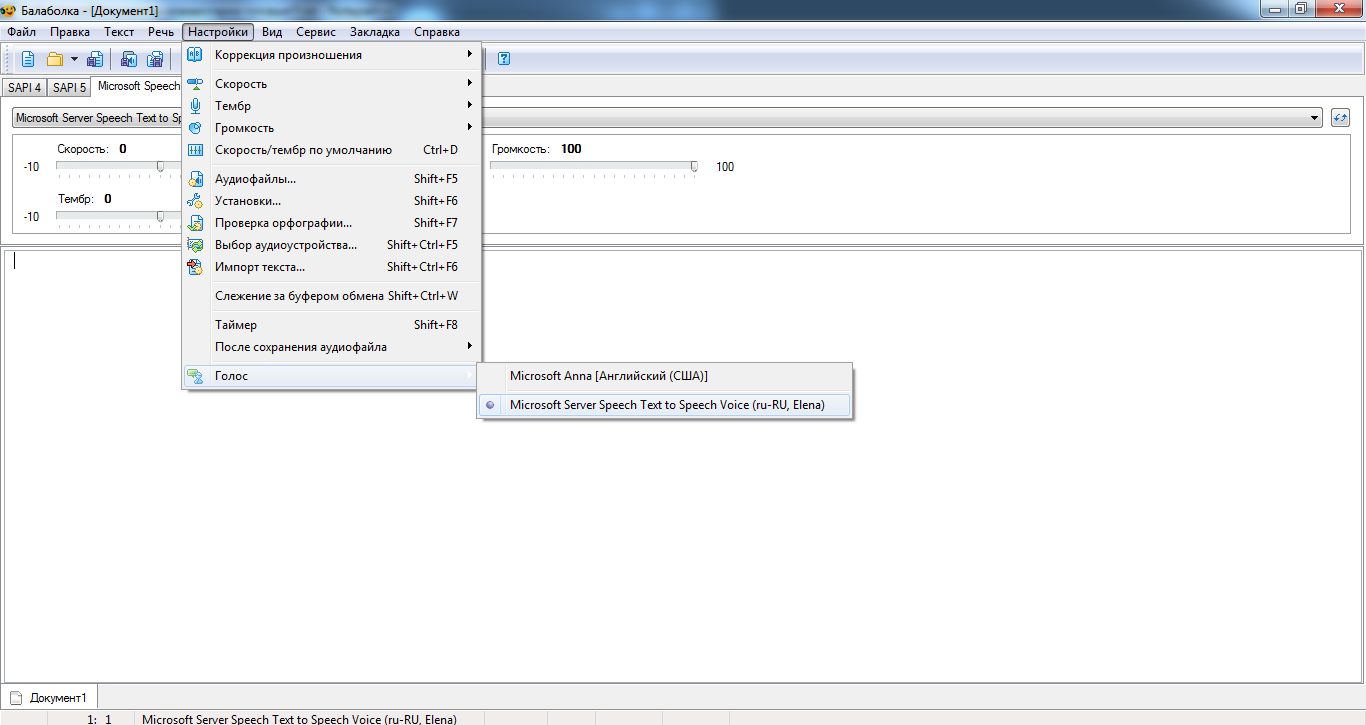
Task: Click the Громкость slider thumb
Action: tap(694, 166)
